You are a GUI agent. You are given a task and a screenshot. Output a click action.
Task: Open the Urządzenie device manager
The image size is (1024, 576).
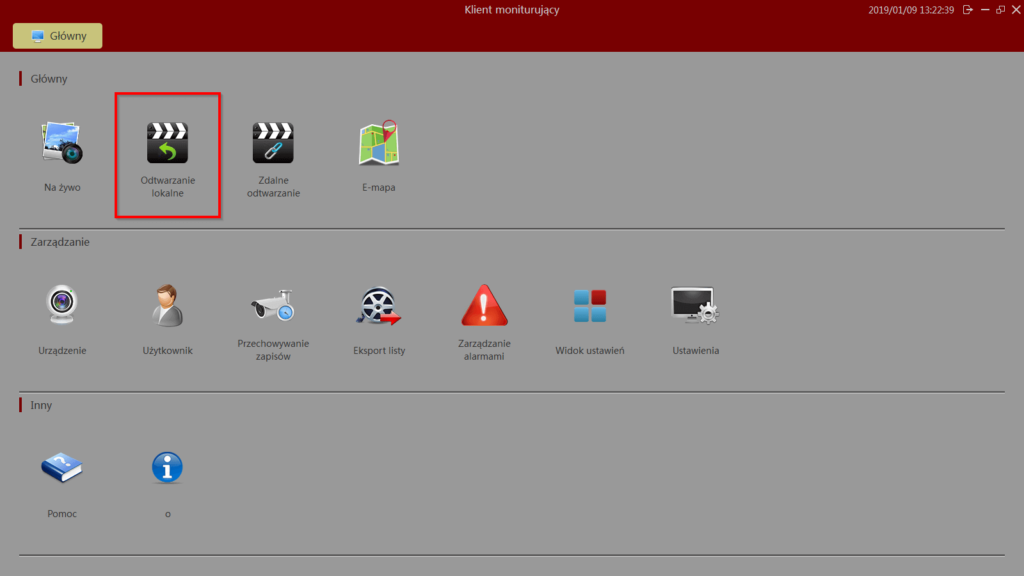(60, 306)
